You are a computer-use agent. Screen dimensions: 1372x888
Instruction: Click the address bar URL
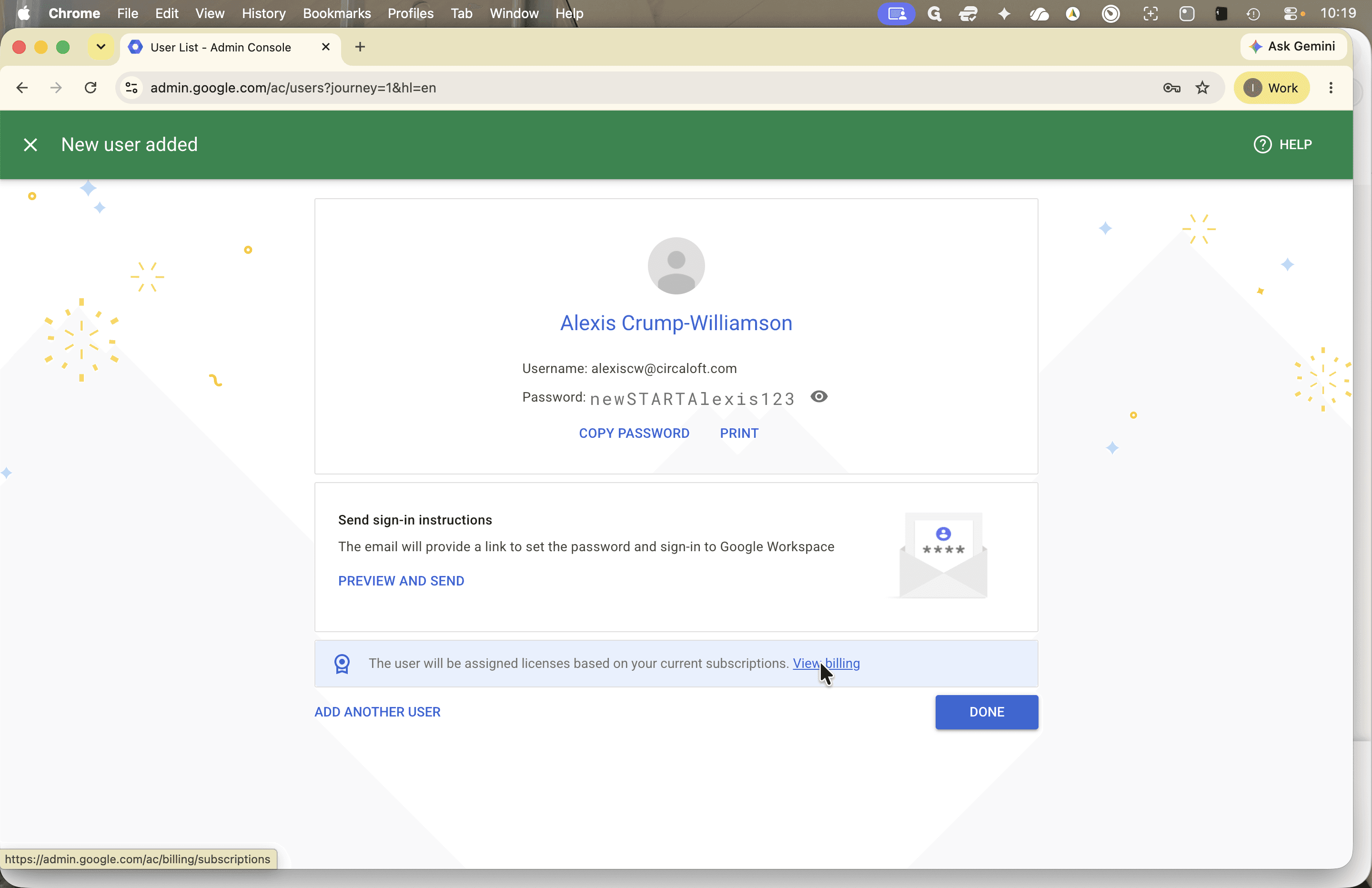click(293, 88)
